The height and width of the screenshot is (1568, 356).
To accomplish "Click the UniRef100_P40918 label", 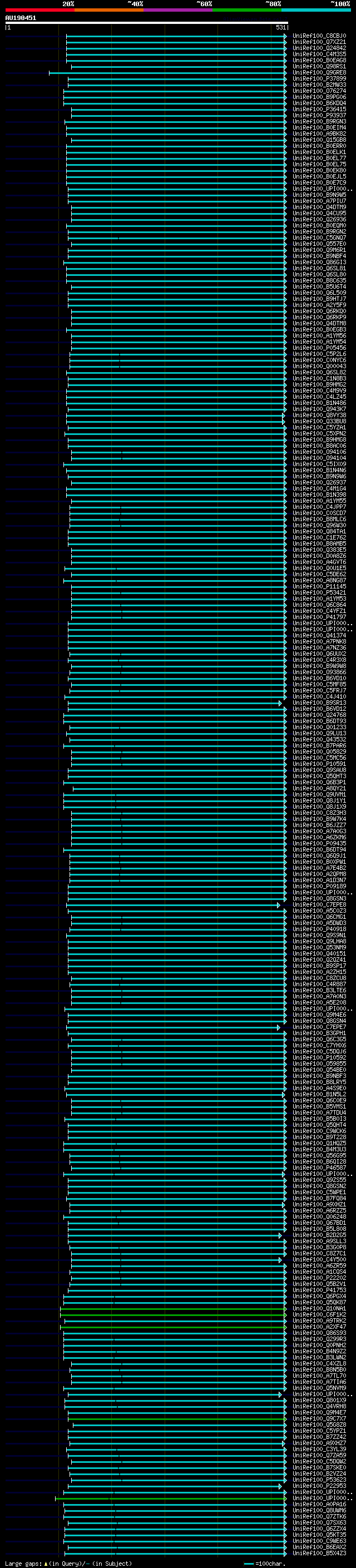I will click(319, 929).
